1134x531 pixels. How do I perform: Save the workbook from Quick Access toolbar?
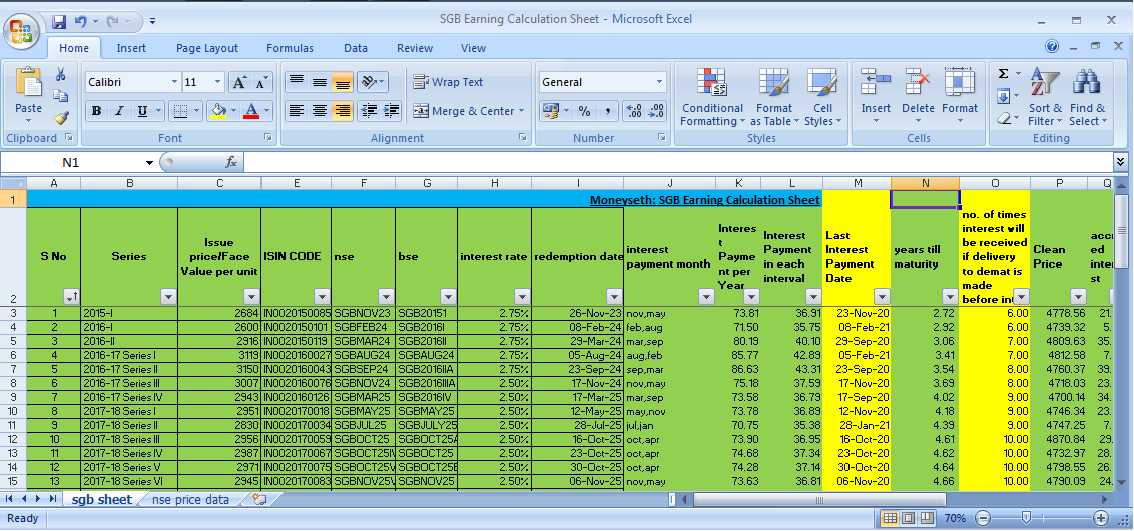(59, 21)
